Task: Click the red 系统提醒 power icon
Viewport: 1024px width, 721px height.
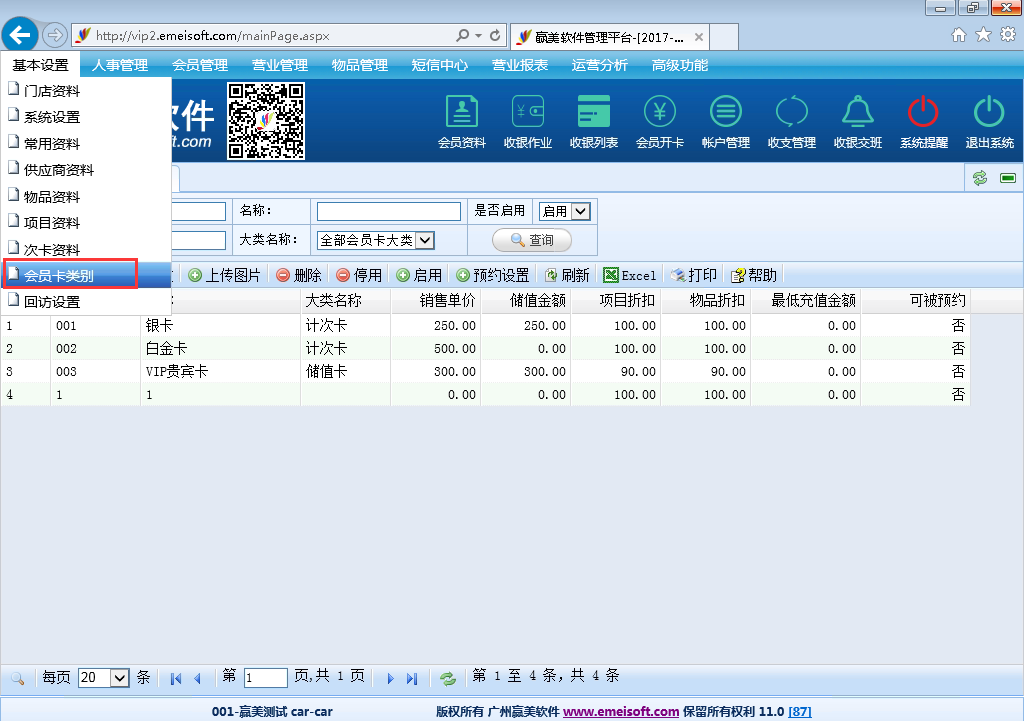Action: (923, 122)
